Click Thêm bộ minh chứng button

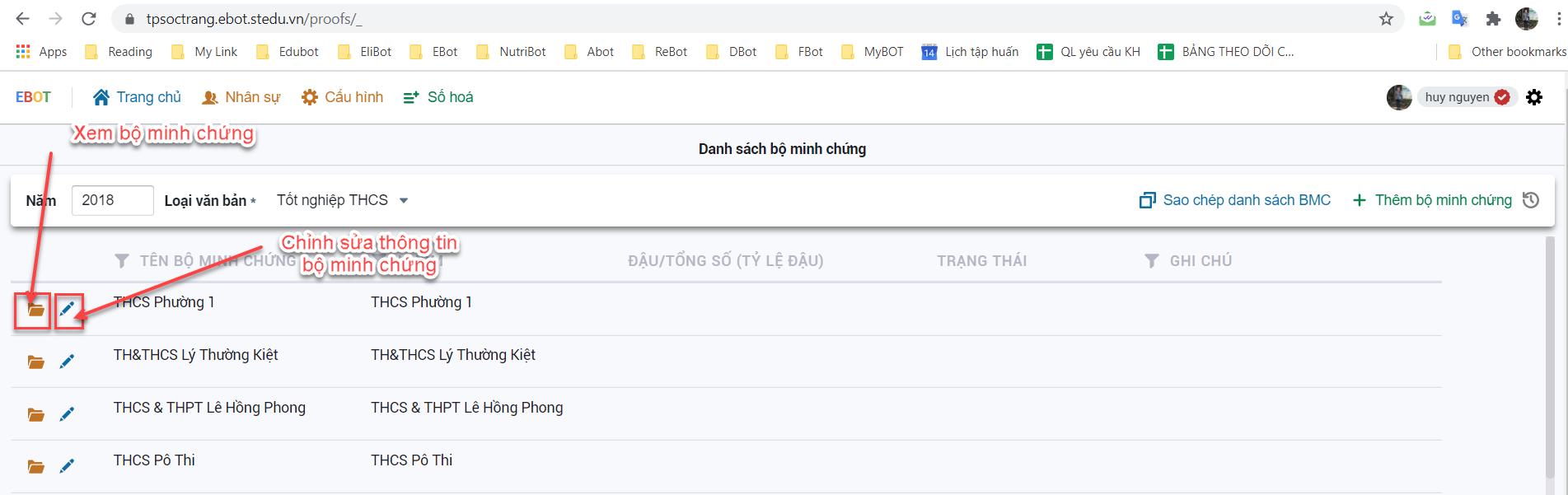1433,200
